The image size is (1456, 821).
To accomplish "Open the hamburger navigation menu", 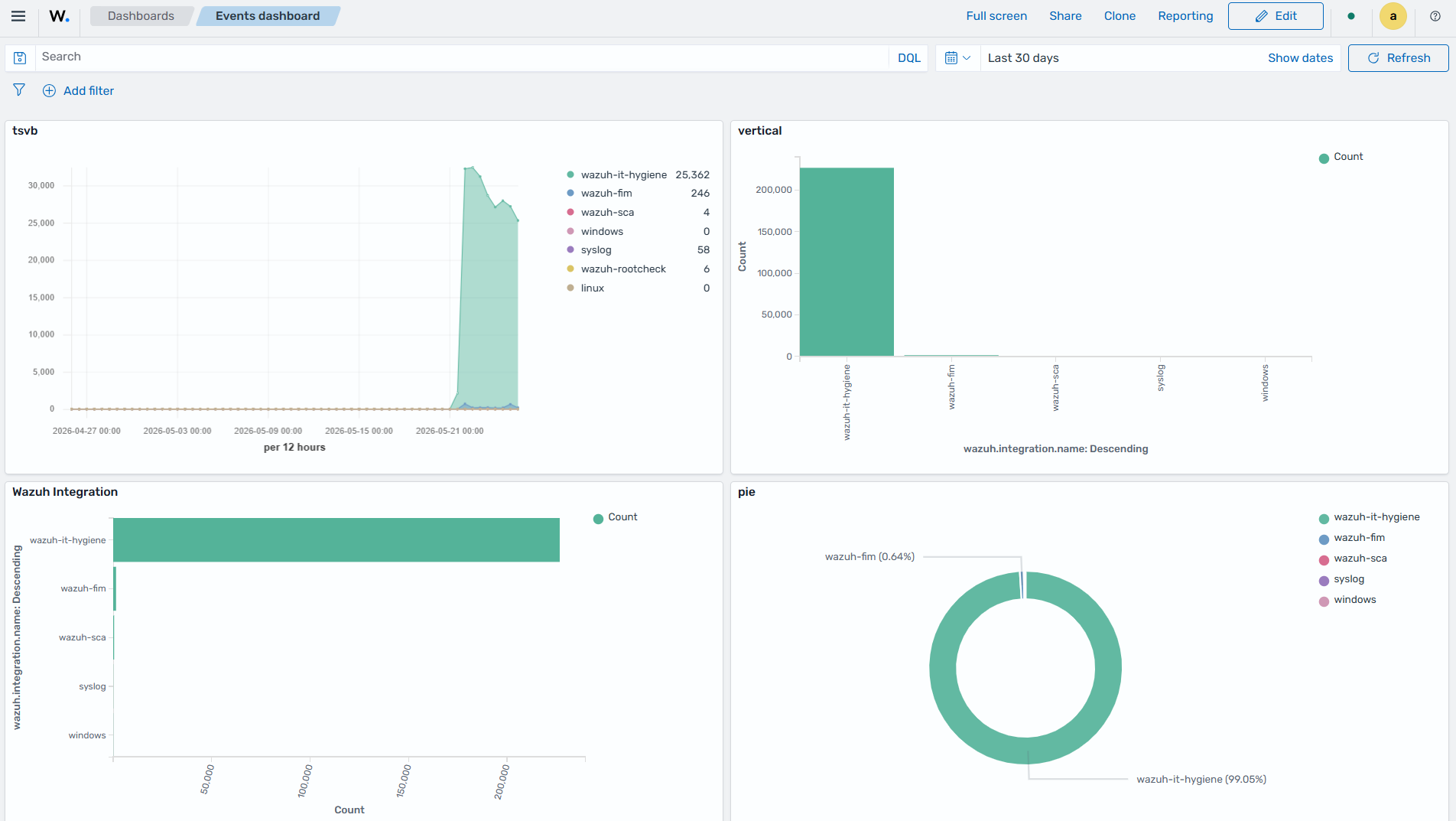I will coord(18,16).
